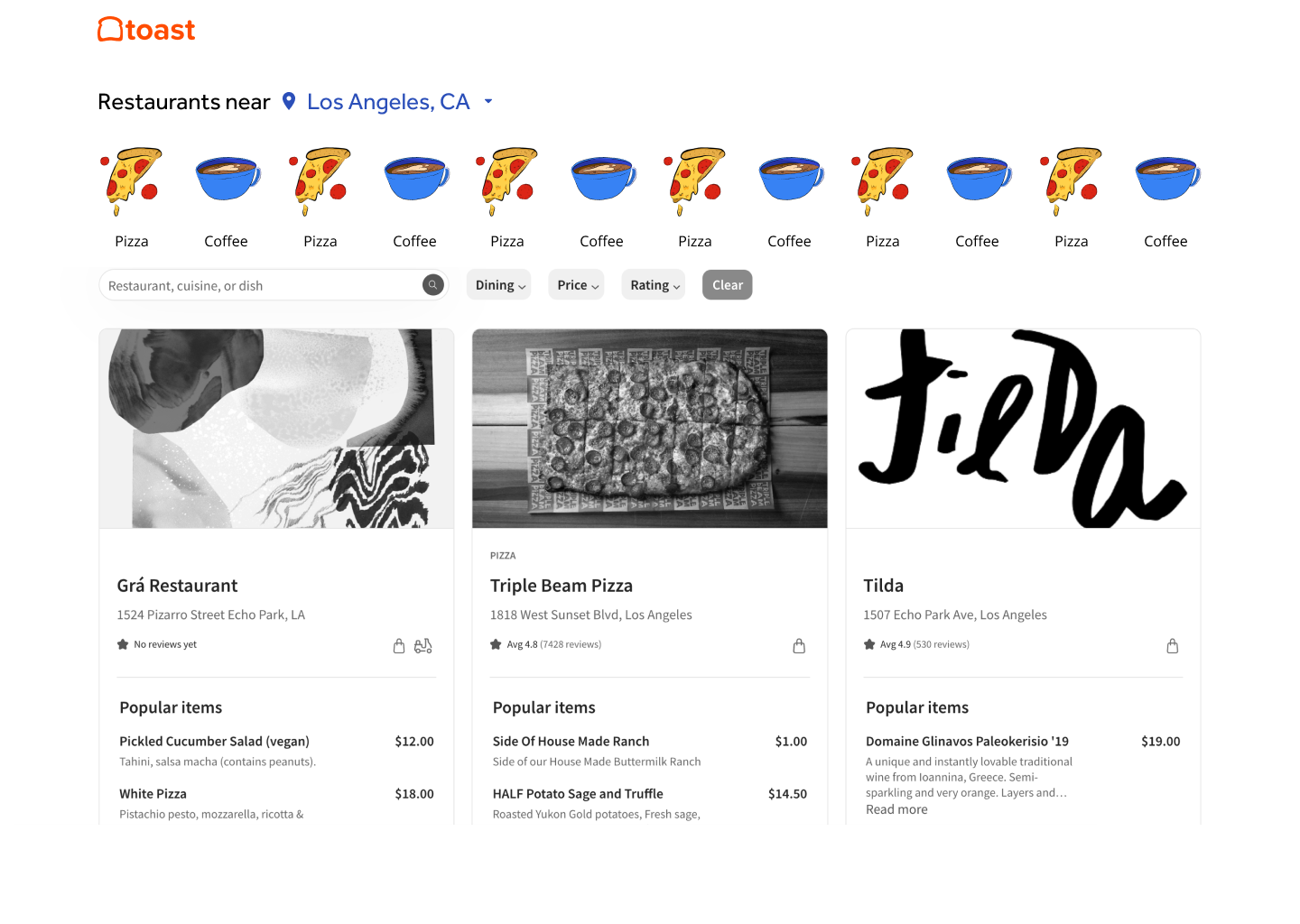
Task: Click the takeout bag icon for Grá Restaurant
Action: (399, 646)
